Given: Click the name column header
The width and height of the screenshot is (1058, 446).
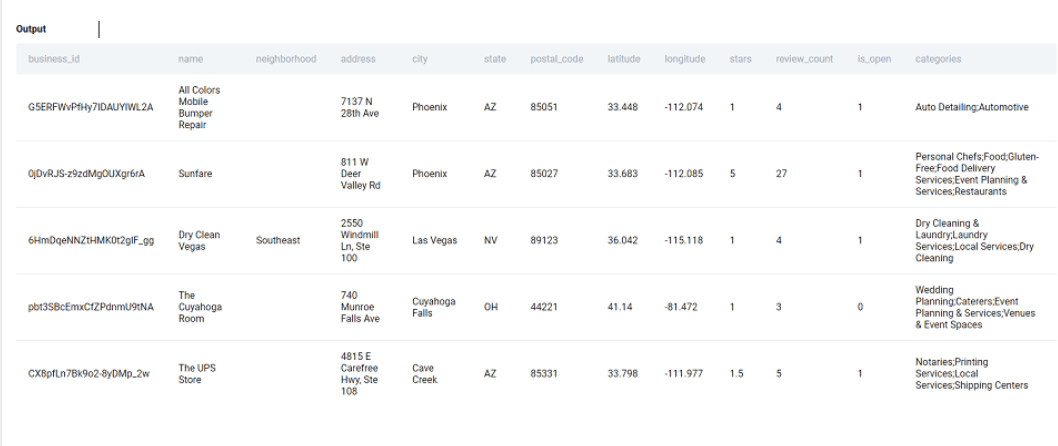Looking at the screenshot, I should (190, 59).
